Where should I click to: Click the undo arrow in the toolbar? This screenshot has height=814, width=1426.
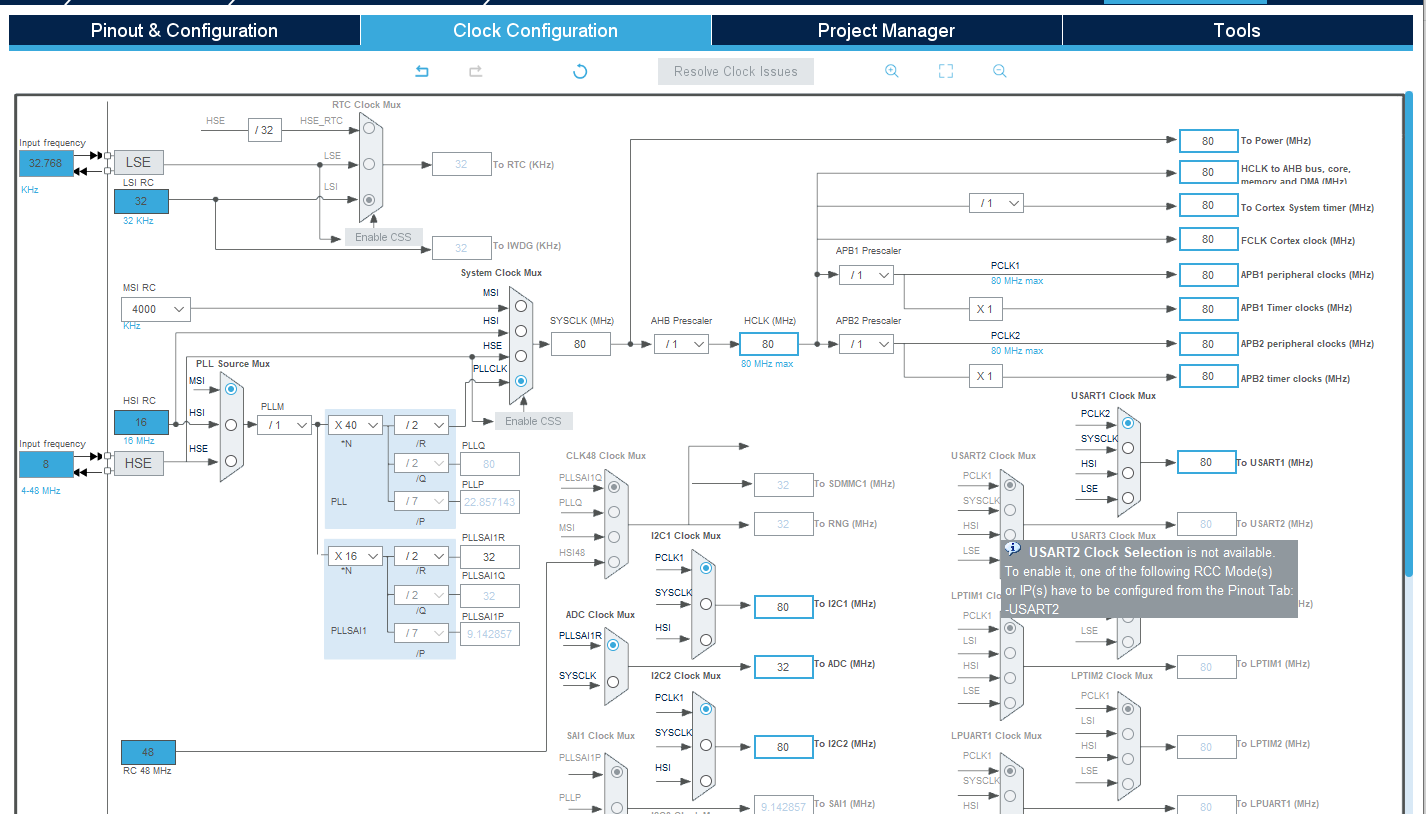coord(421,71)
